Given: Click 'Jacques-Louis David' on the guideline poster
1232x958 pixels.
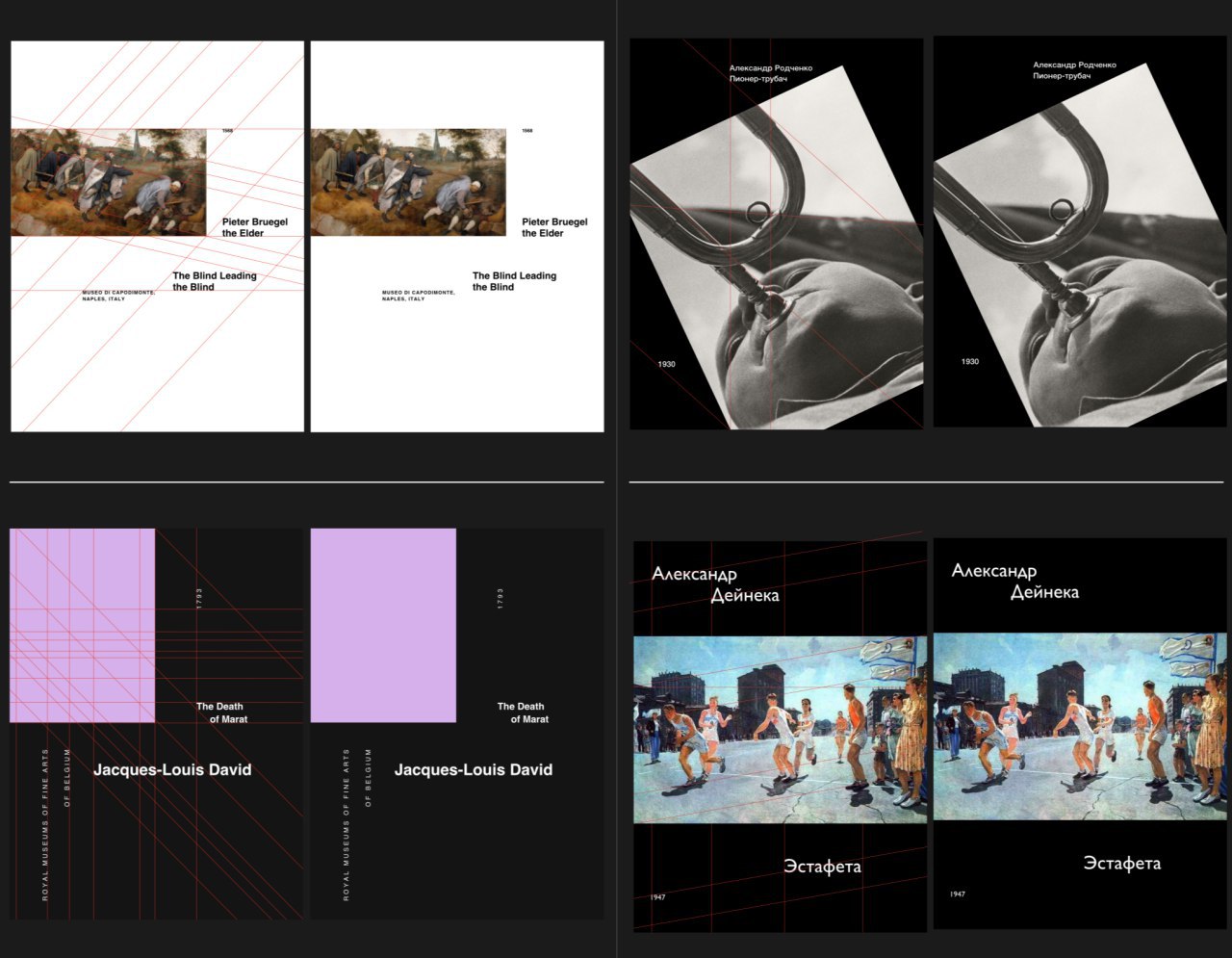Looking at the screenshot, I should 172,770.
